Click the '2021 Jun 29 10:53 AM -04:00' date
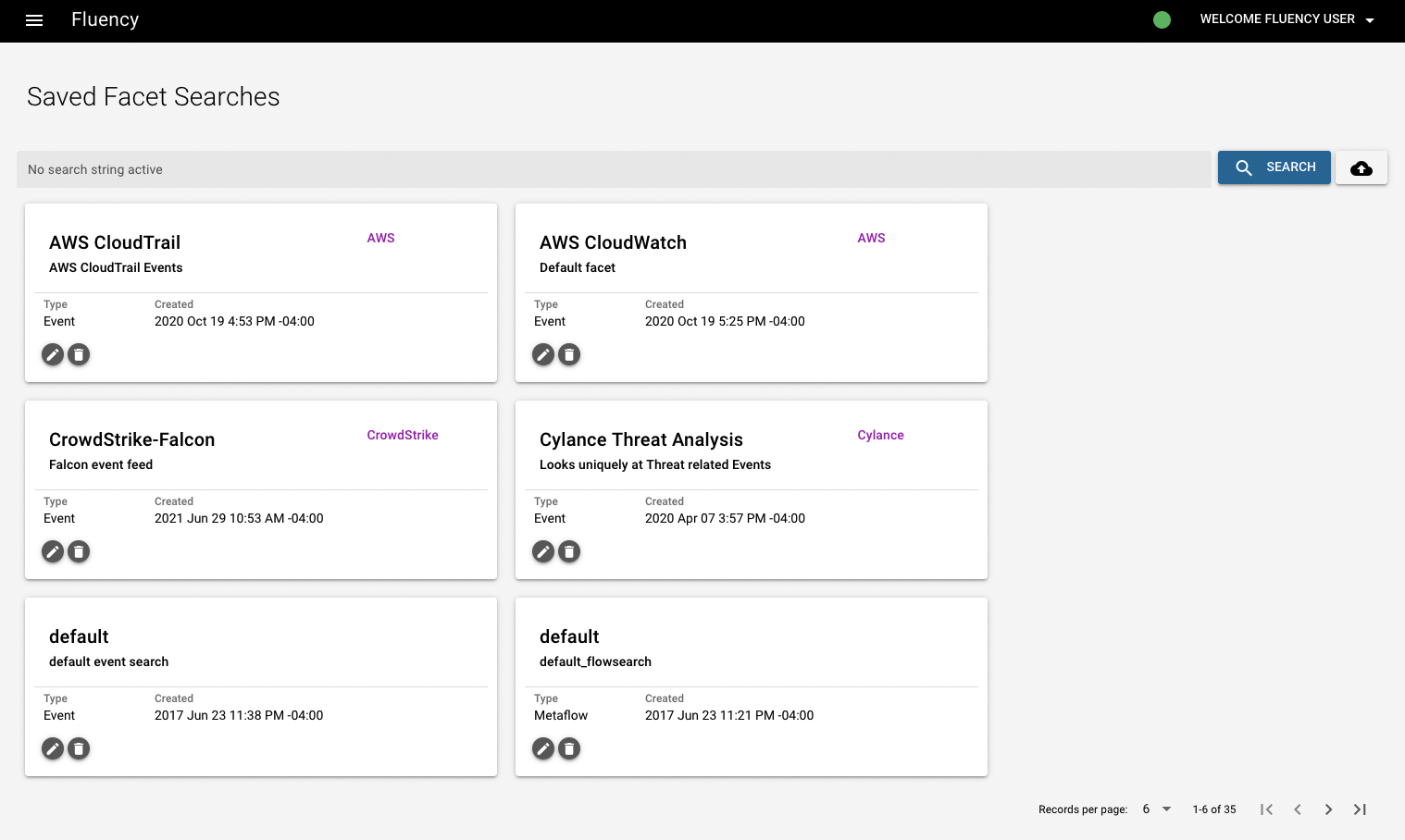The height and width of the screenshot is (840, 1405). point(239,518)
